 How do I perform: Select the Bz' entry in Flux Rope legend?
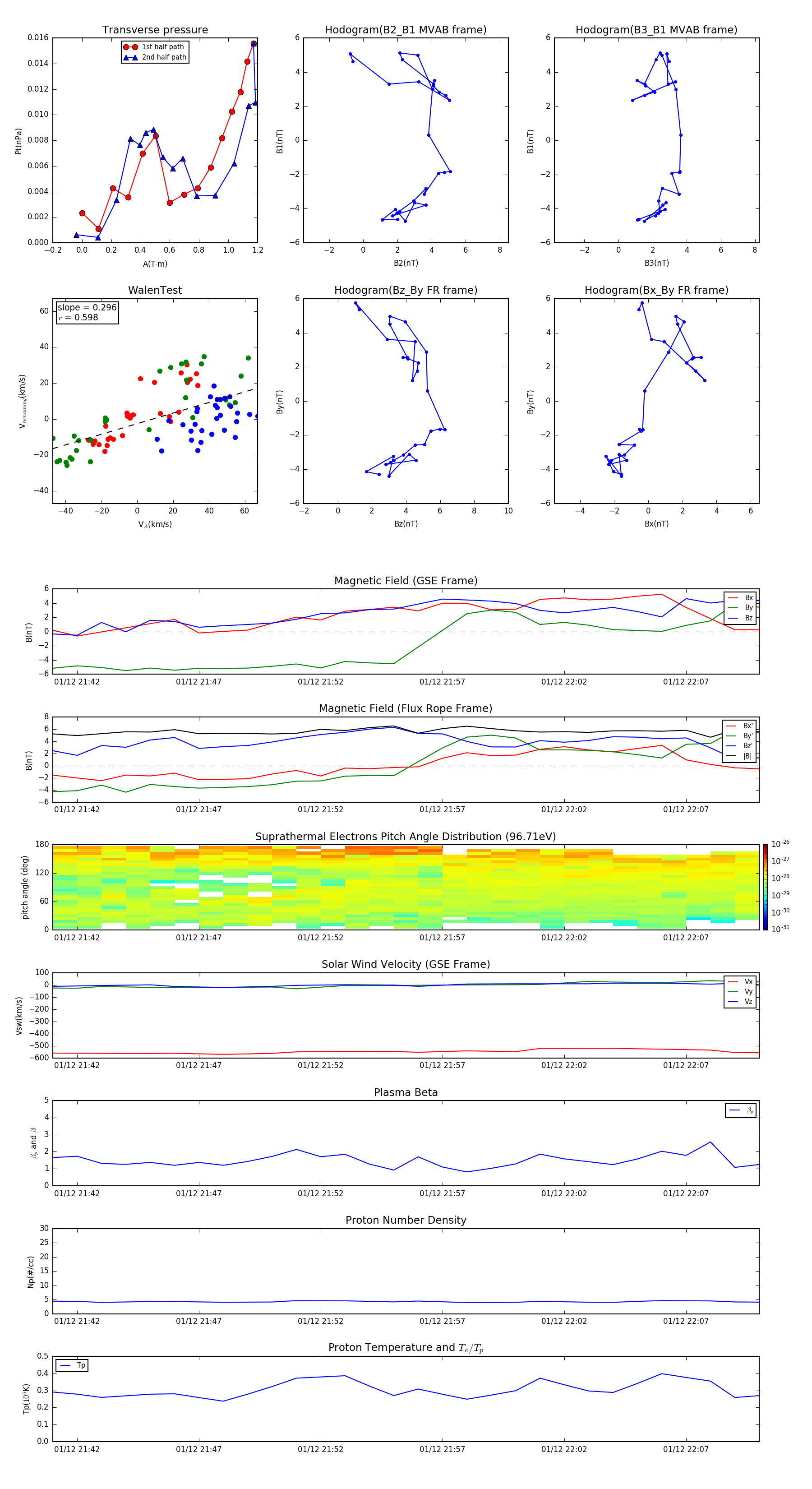pos(739,746)
